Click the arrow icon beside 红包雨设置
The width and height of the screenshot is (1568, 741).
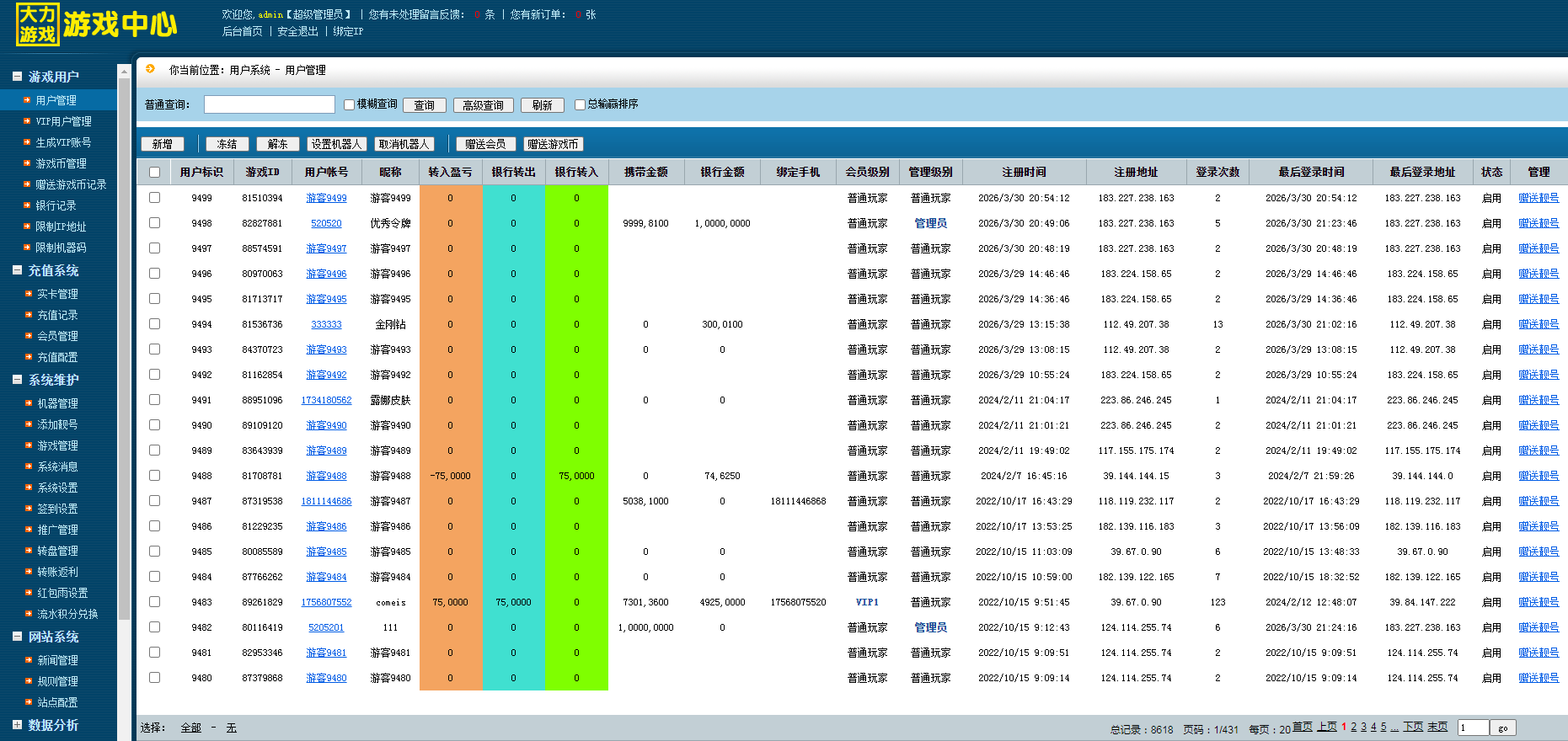coord(29,593)
